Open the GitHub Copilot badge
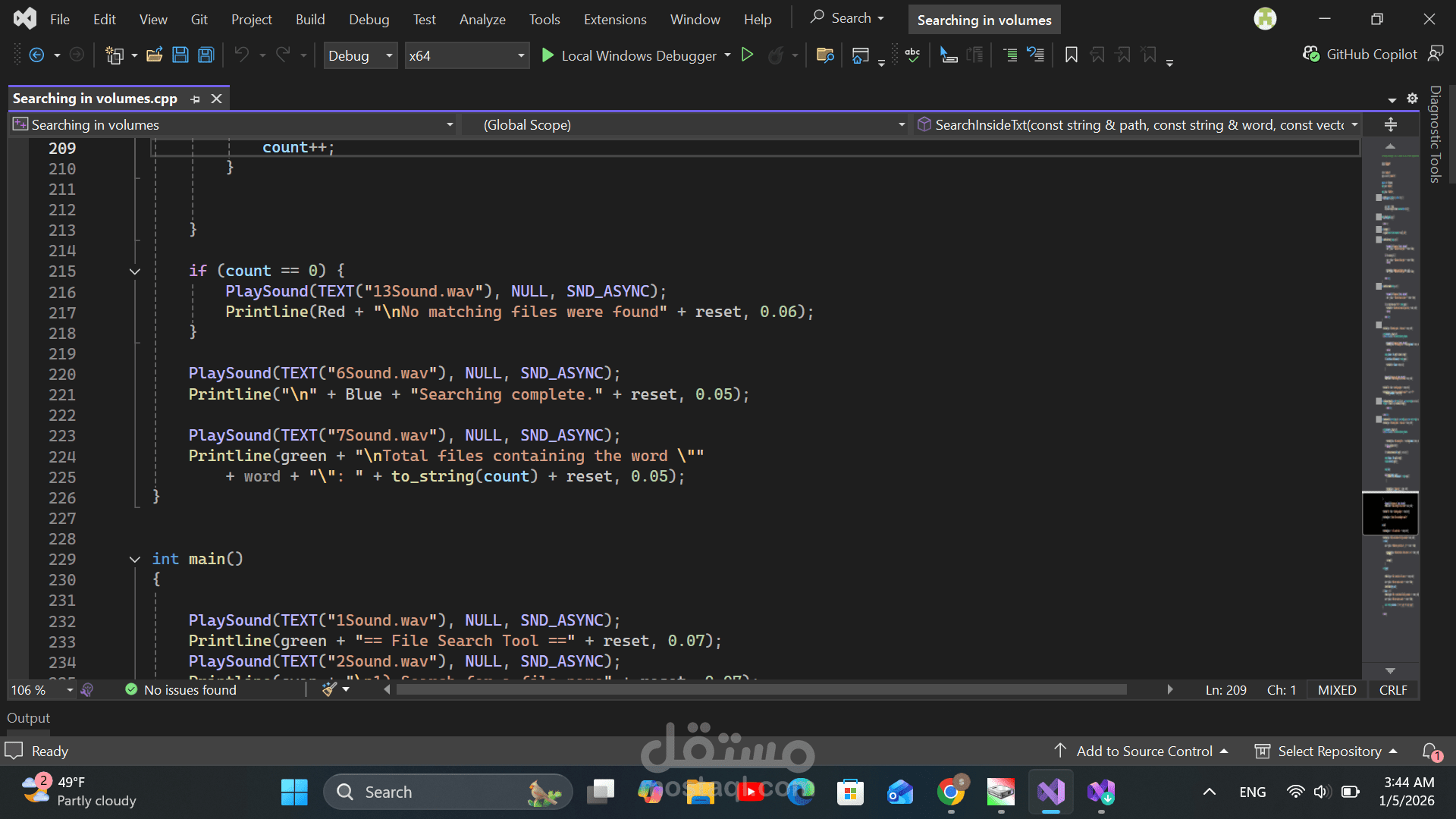1456x819 pixels. coord(1361,55)
